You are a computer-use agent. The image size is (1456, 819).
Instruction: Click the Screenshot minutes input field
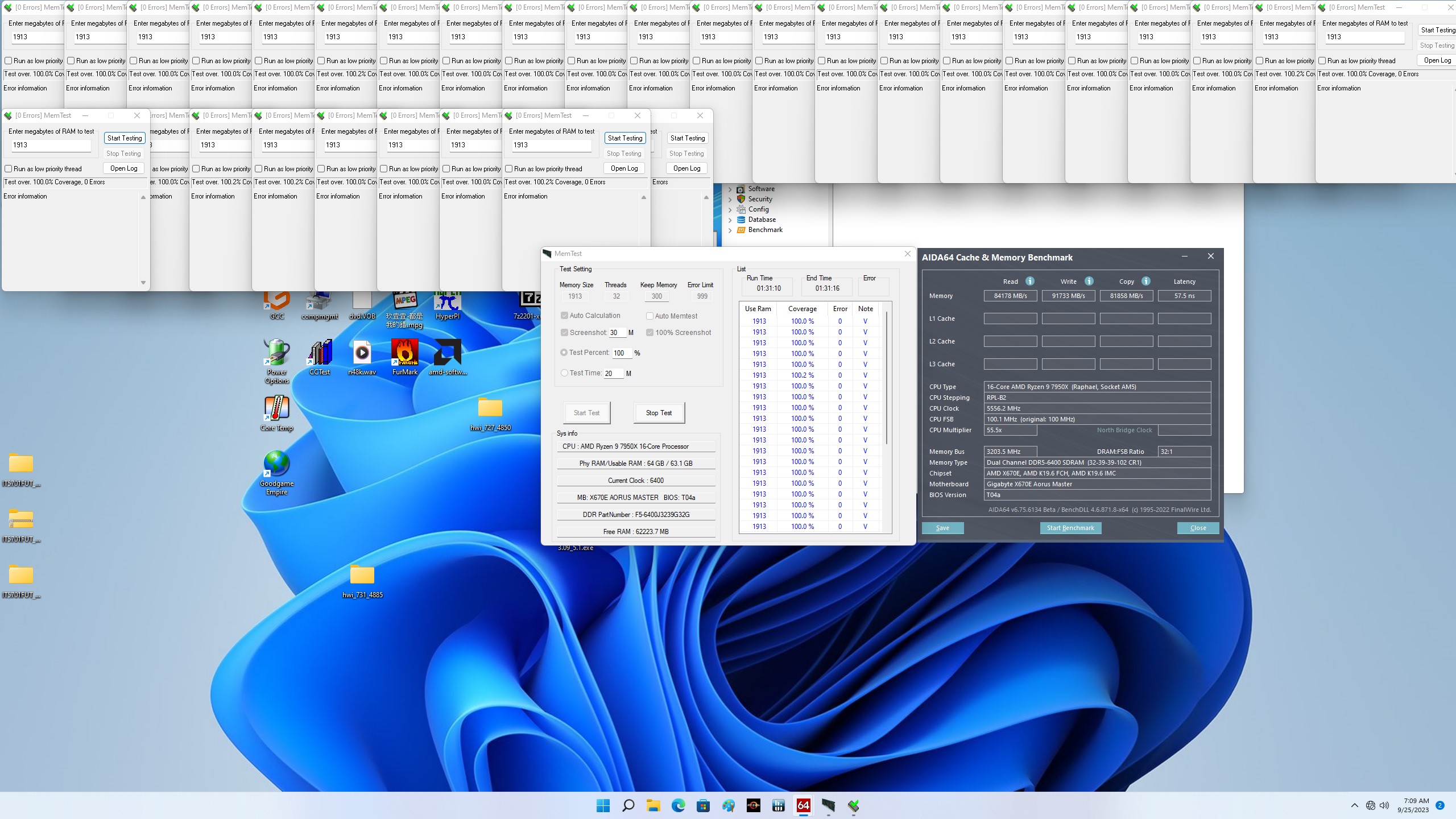[617, 333]
